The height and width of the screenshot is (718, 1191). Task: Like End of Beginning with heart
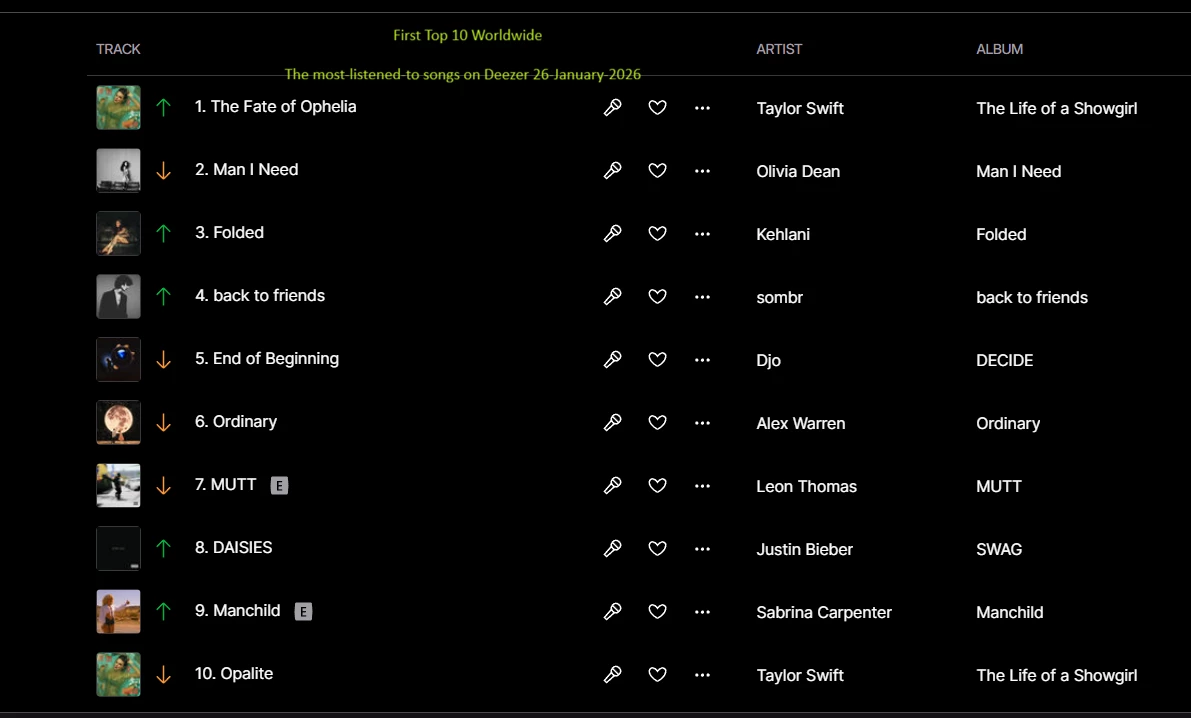pos(657,359)
